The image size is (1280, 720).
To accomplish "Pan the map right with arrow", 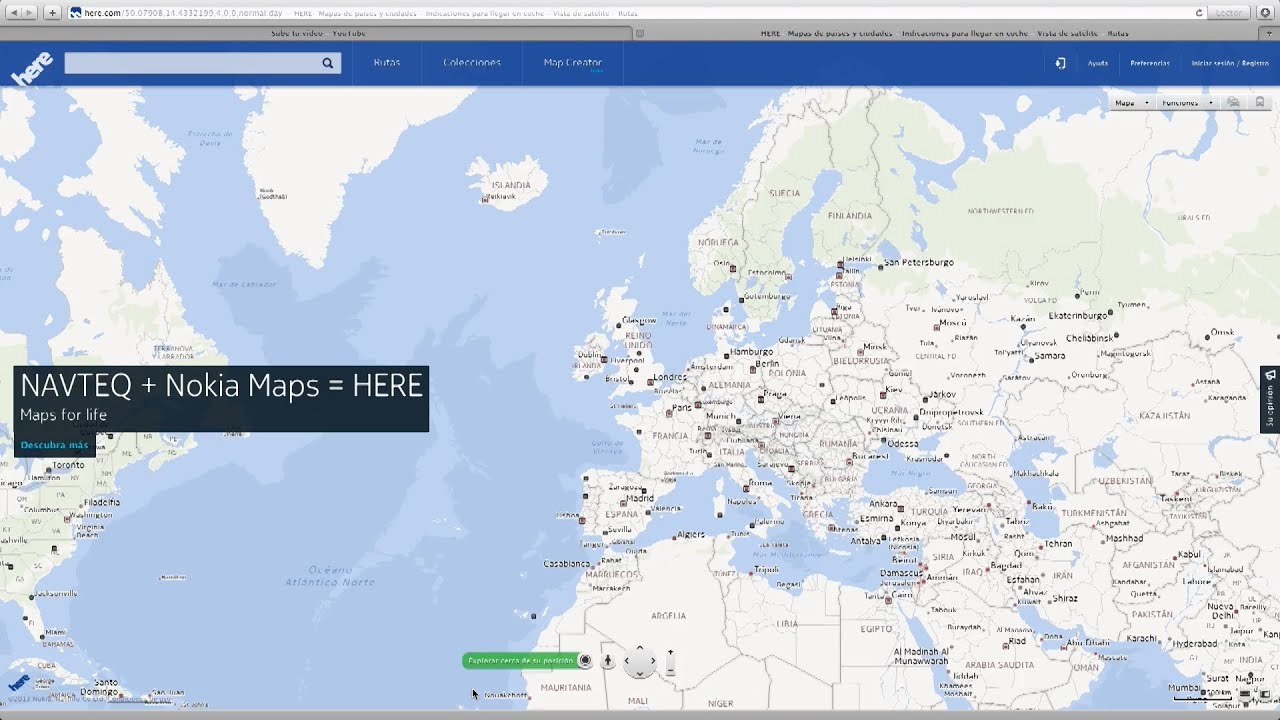I will (x=653, y=661).
